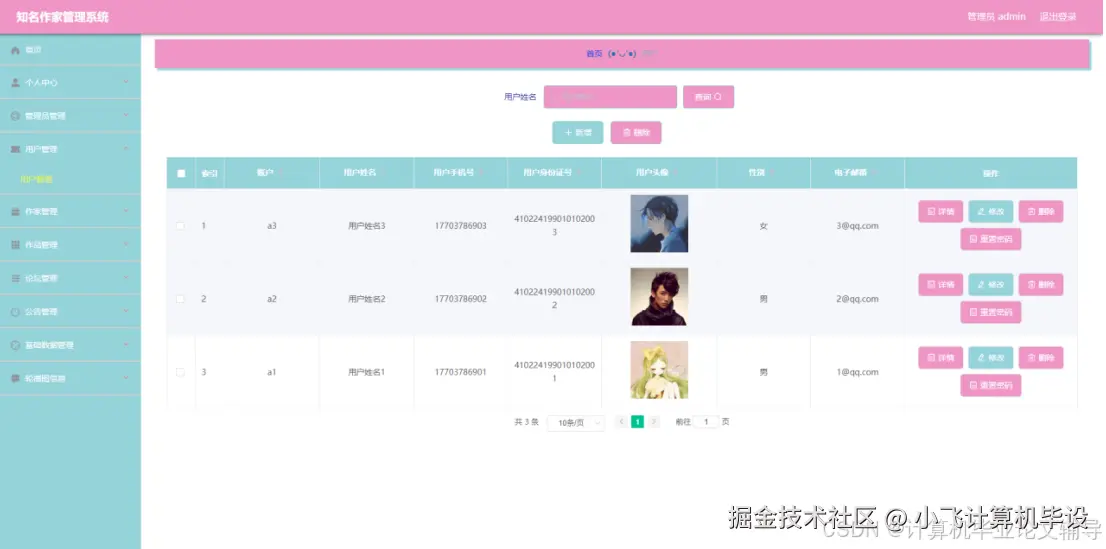
Task: Toggle the select-all checkbox in table header
Action: pyautogui.click(x=181, y=173)
